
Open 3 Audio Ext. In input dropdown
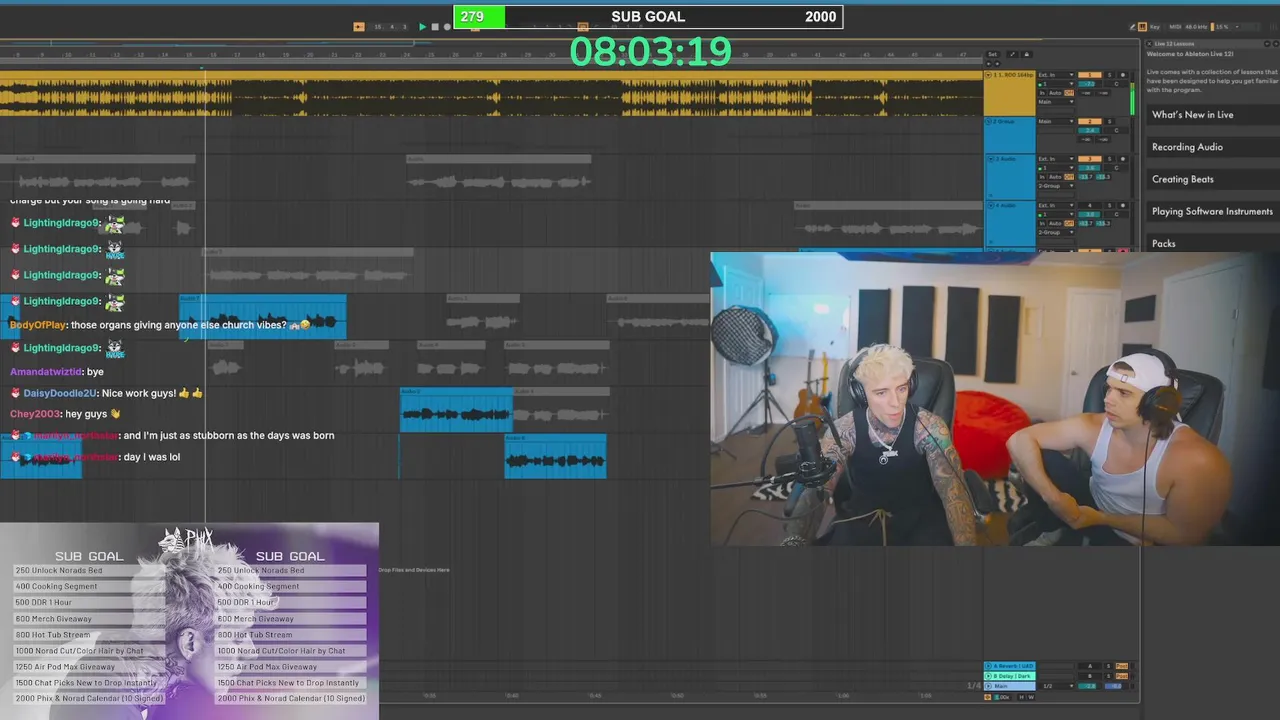point(1056,159)
